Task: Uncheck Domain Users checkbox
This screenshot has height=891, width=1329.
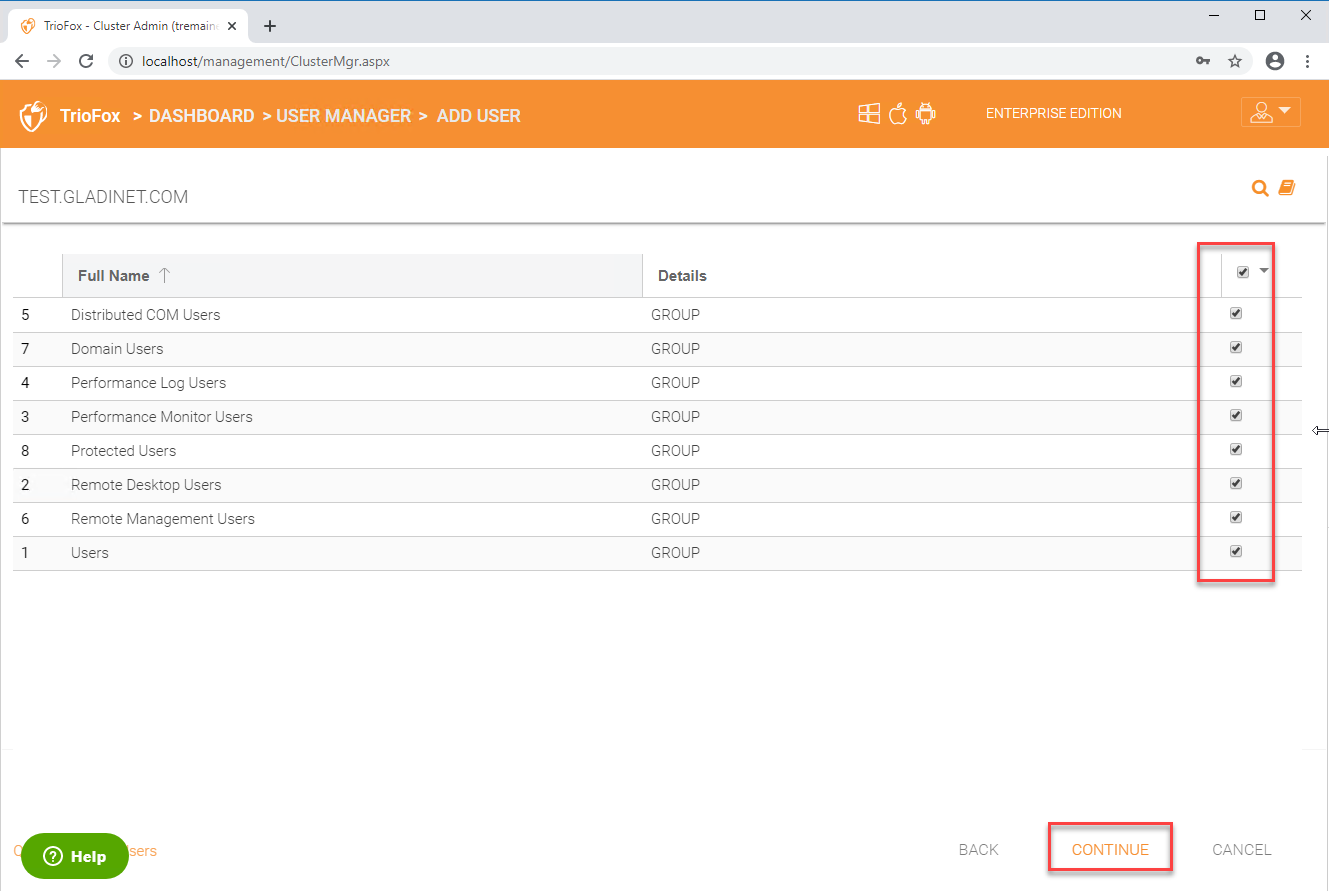Action: [1236, 347]
